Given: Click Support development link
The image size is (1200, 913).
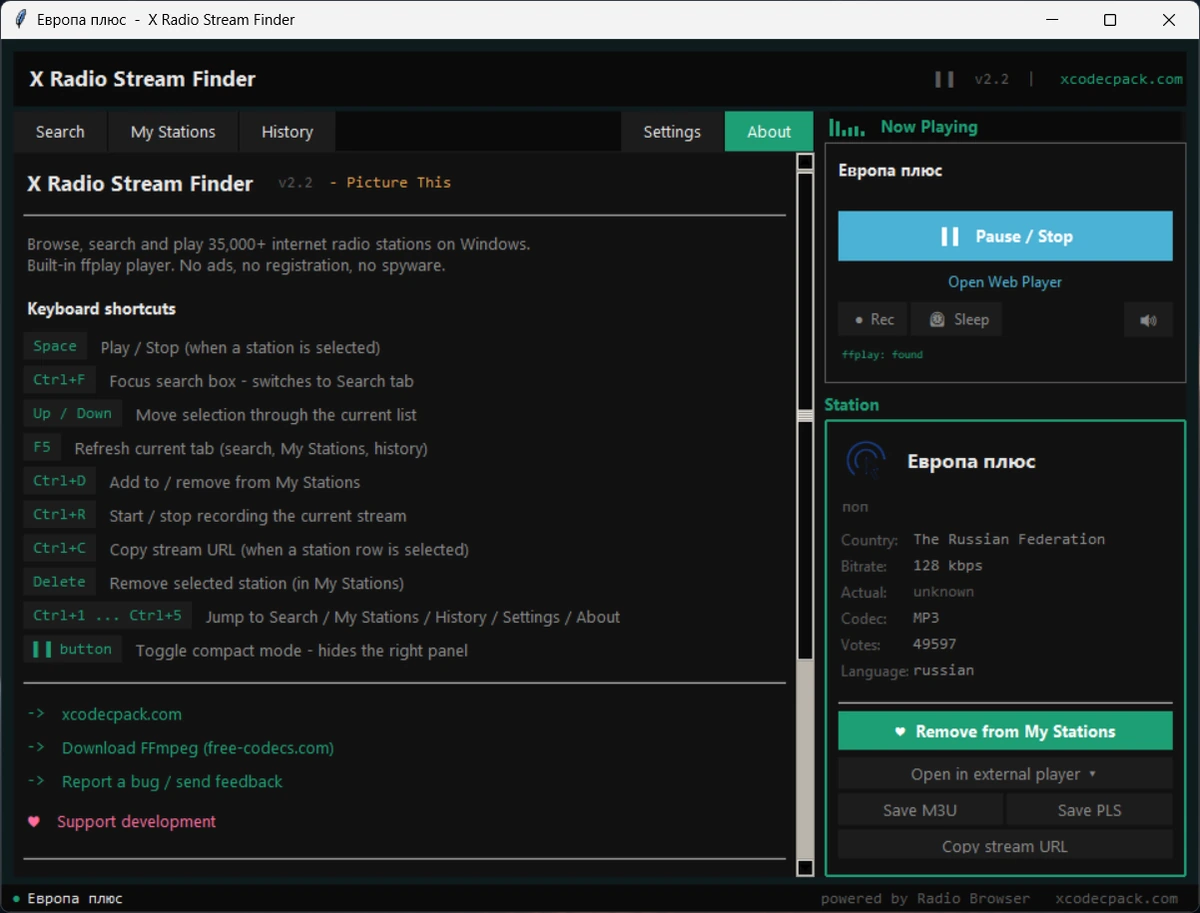Looking at the screenshot, I should tap(136, 821).
